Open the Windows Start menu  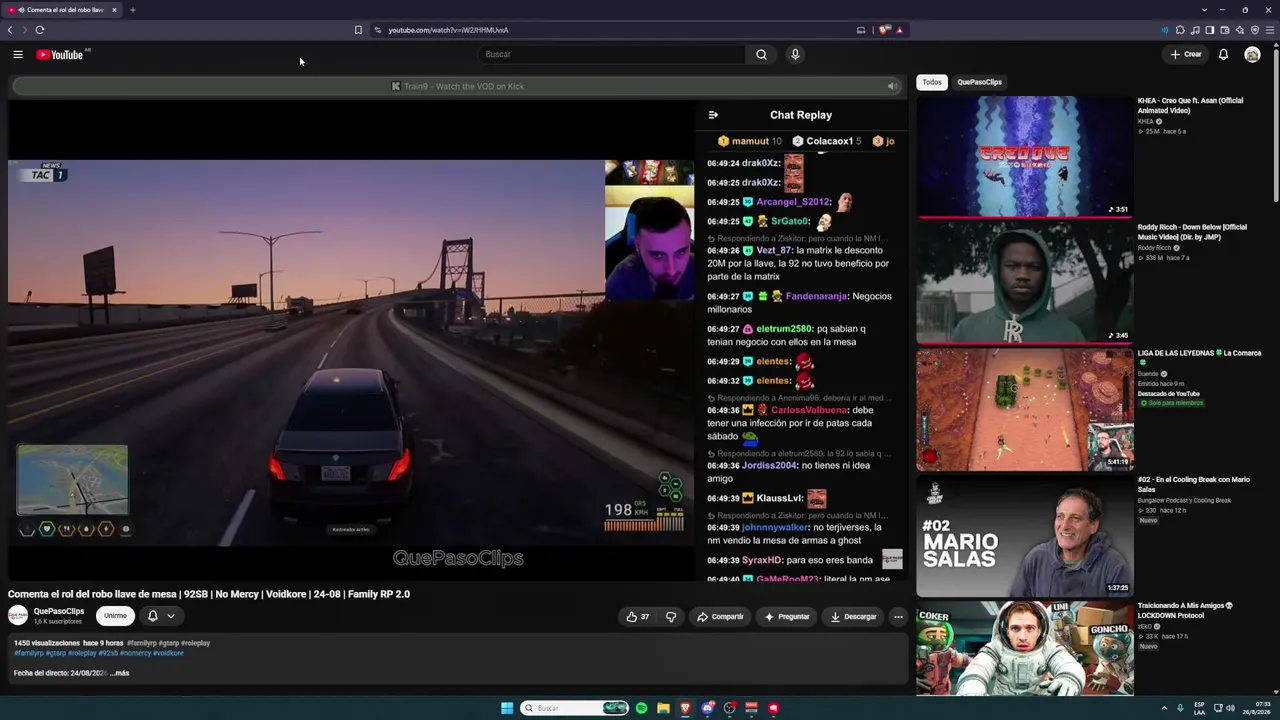[x=507, y=708]
